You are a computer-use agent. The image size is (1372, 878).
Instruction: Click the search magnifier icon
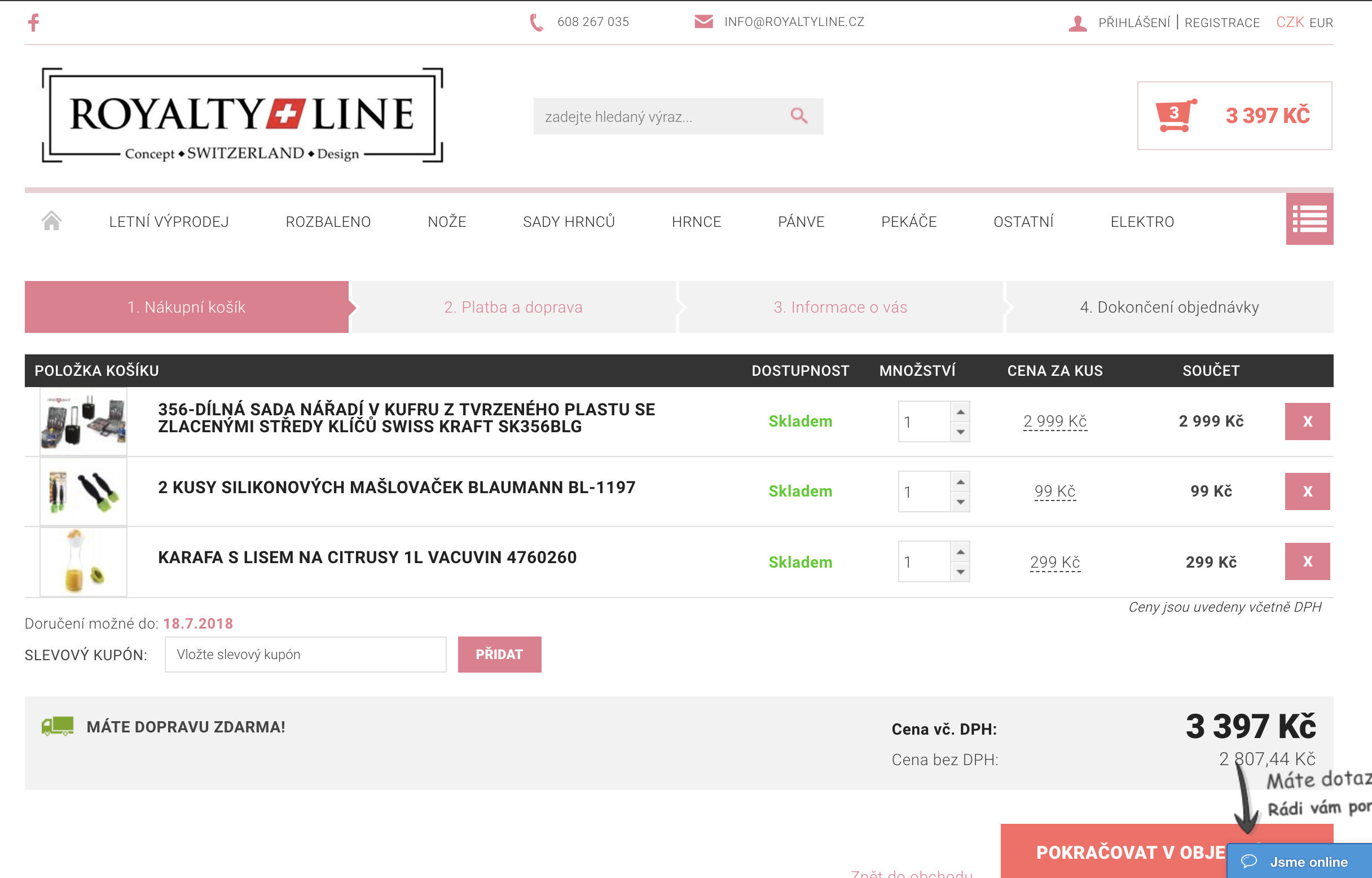point(799,116)
